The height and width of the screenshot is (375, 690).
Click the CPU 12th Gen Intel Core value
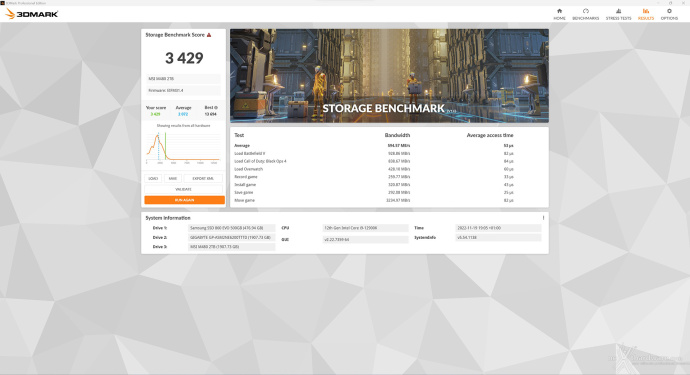365,228
